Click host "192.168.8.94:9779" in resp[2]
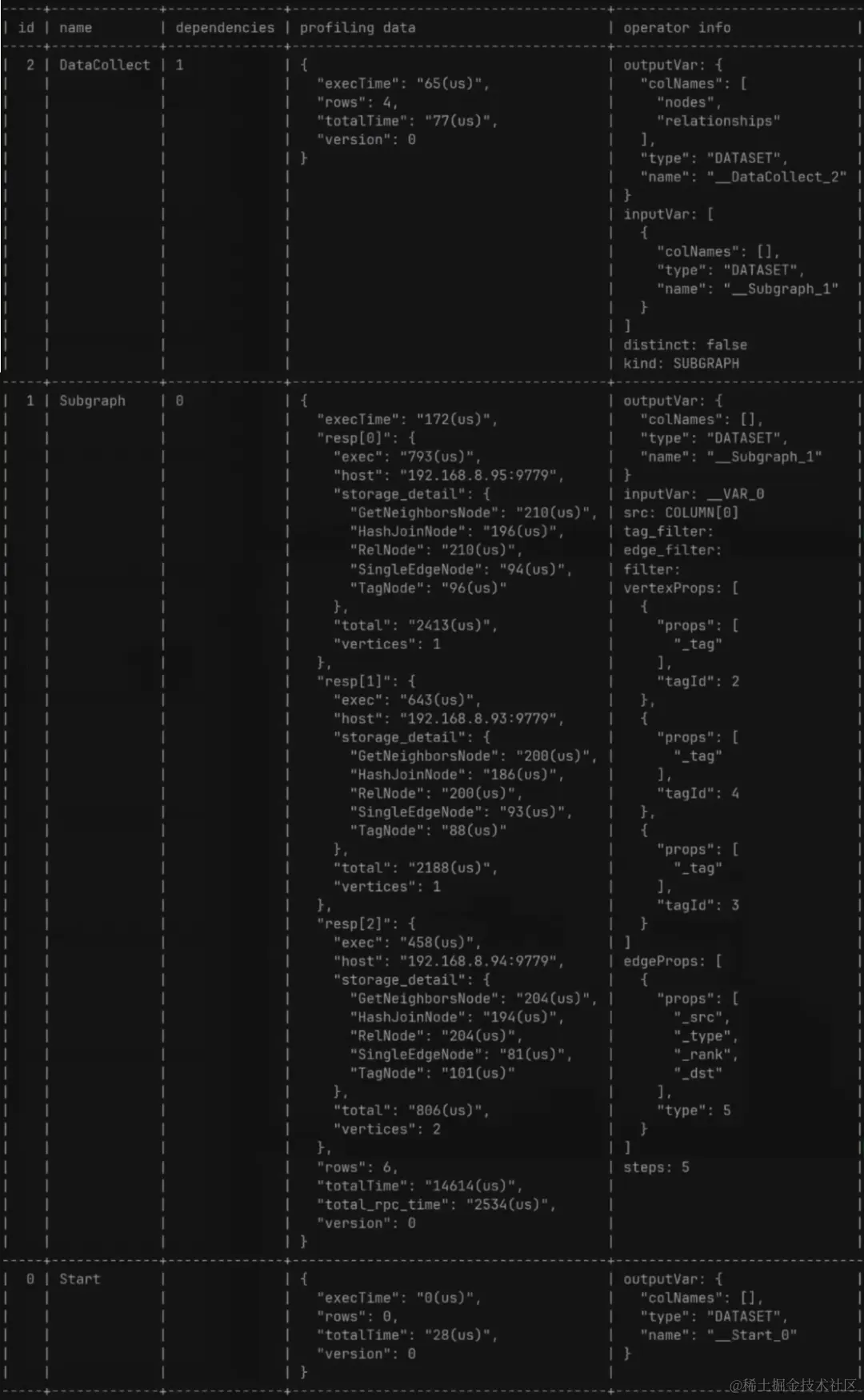 [477, 961]
